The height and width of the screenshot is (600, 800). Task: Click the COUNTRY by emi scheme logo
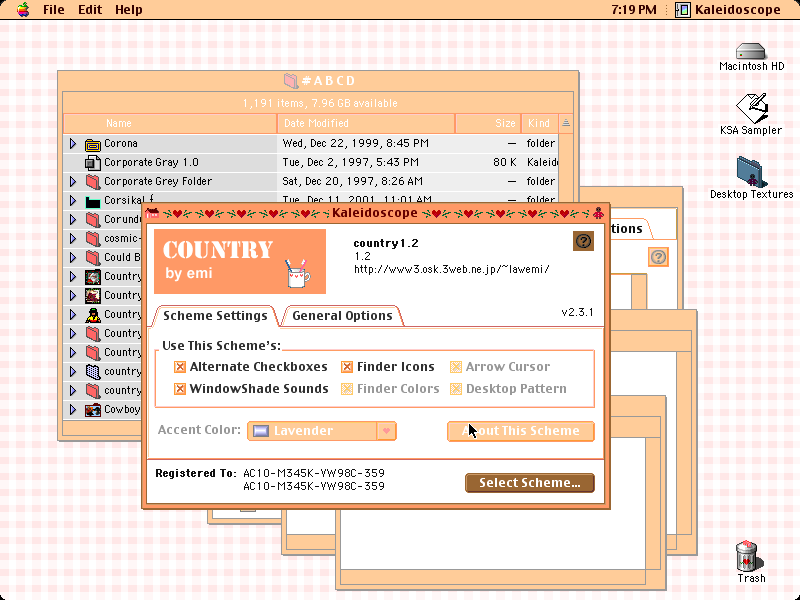[x=240, y=261]
